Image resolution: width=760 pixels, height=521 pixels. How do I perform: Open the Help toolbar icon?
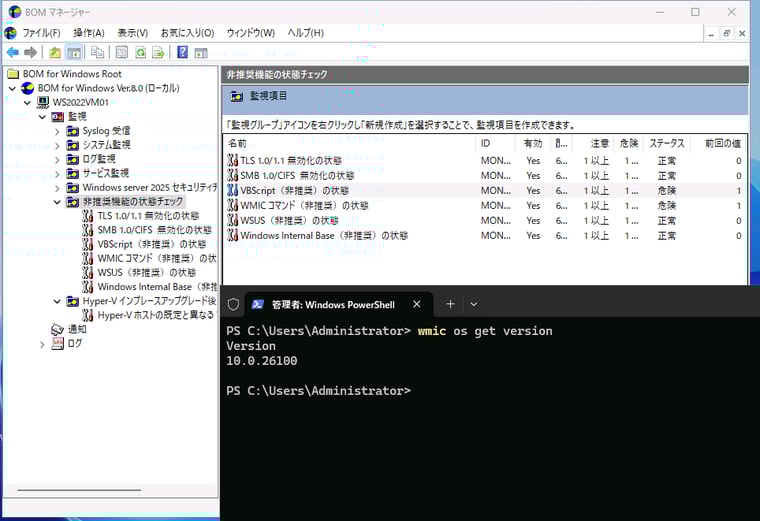[182, 52]
